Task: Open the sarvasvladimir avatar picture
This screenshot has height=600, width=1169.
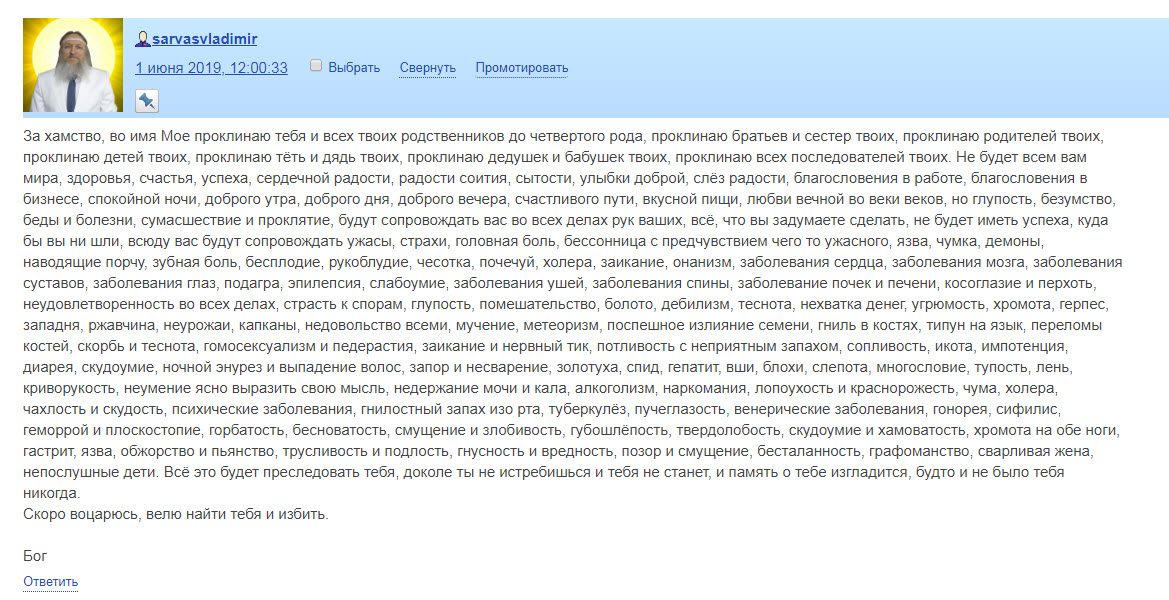Action: point(73,65)
